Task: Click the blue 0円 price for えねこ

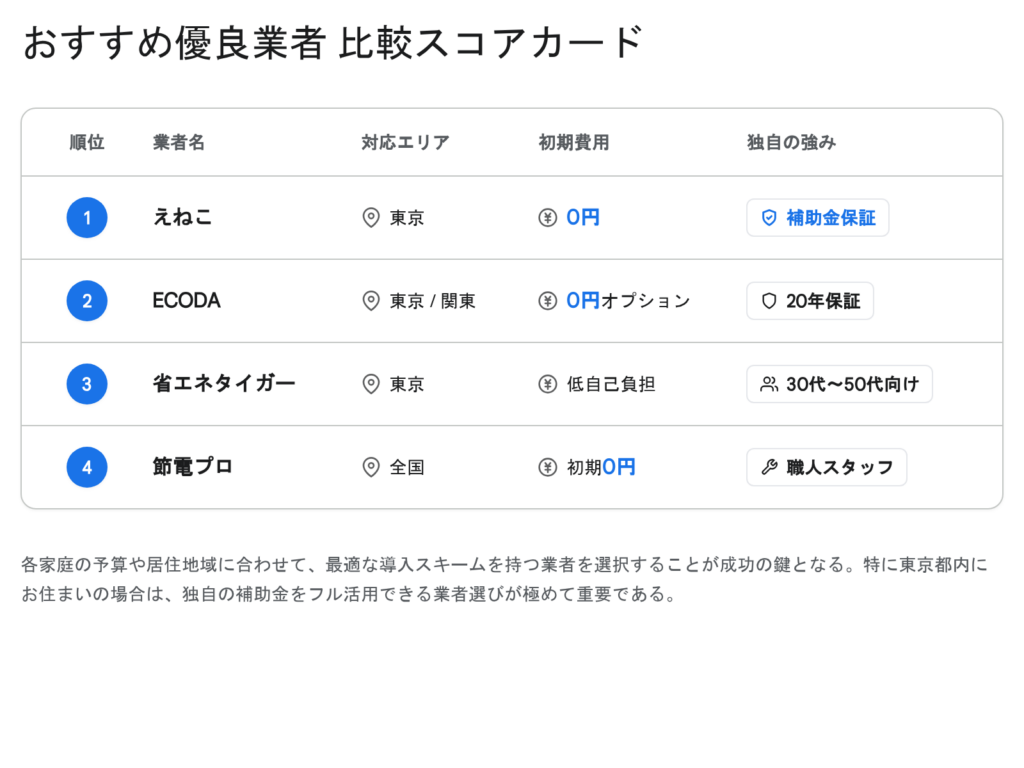Action: (583, 218)
